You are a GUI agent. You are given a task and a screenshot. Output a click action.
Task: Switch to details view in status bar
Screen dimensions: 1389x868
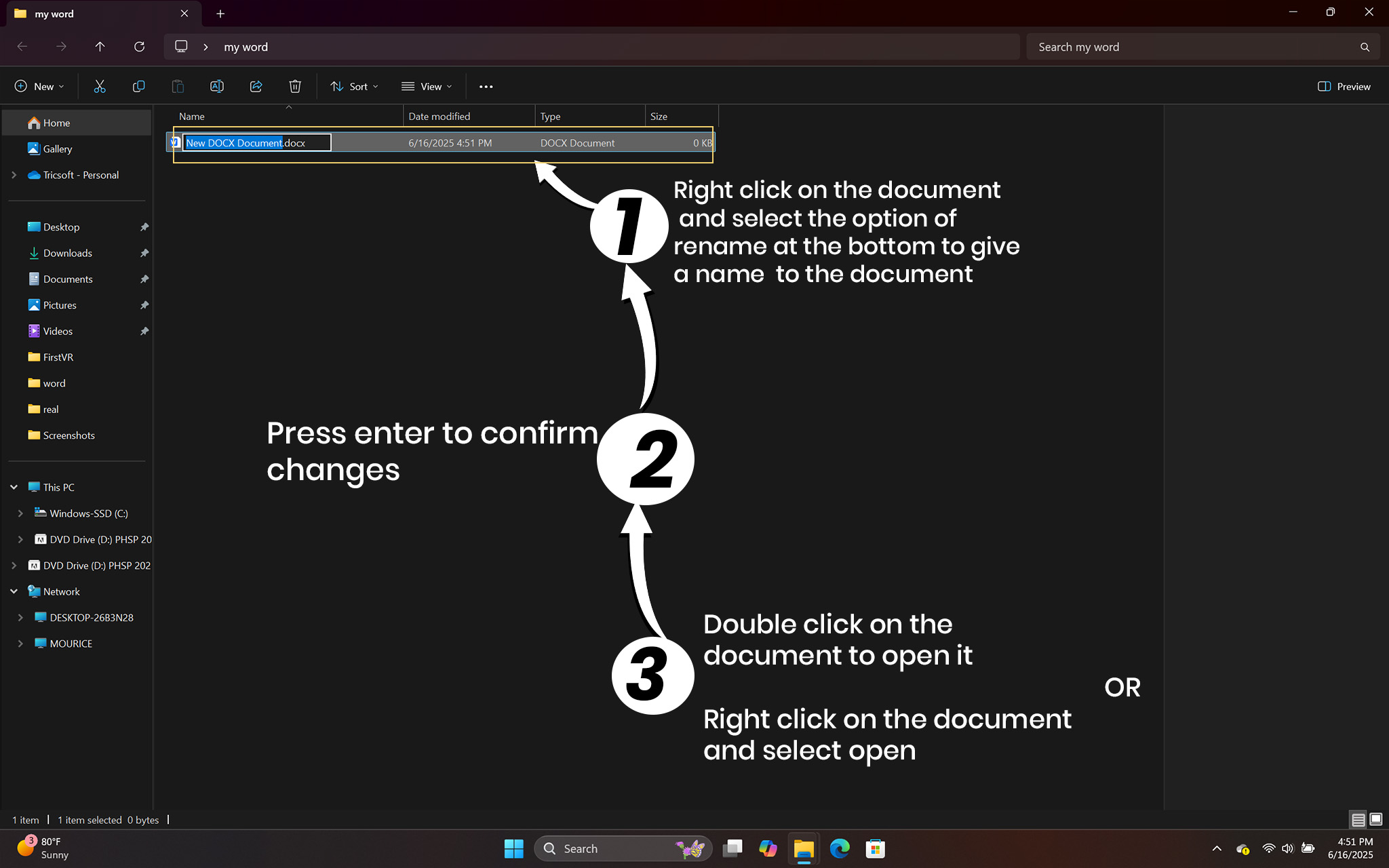1358,820
